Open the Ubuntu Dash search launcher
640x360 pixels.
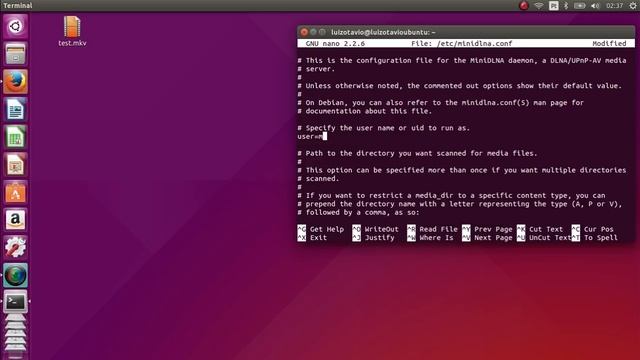coord(16,27)
